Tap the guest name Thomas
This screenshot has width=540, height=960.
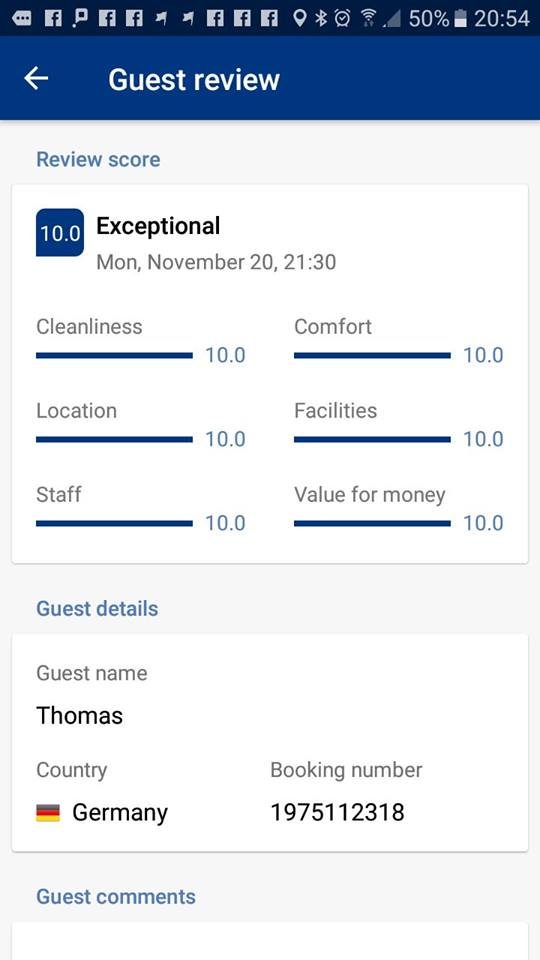click(80, 715)
